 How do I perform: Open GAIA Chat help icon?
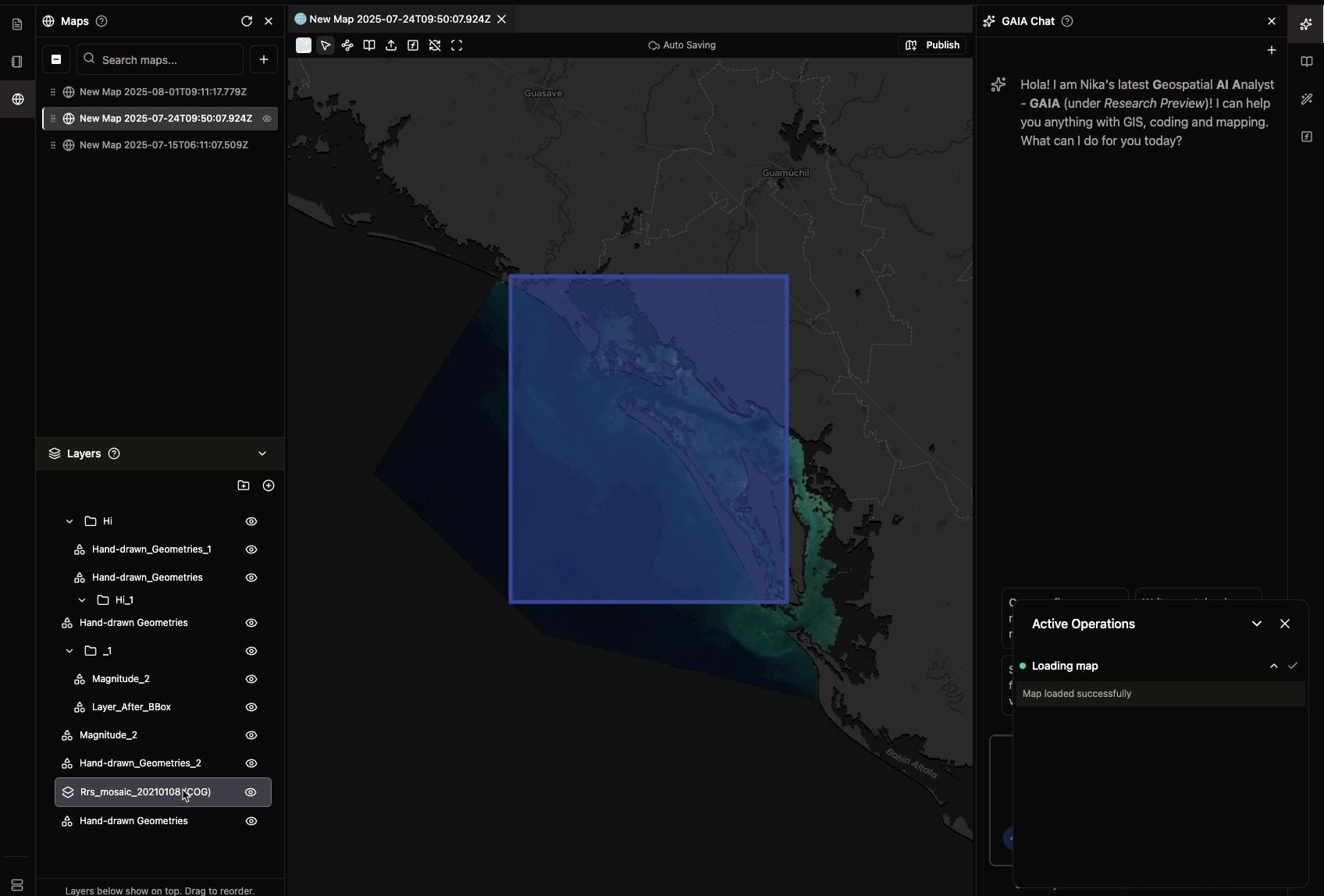[1067, 21]
